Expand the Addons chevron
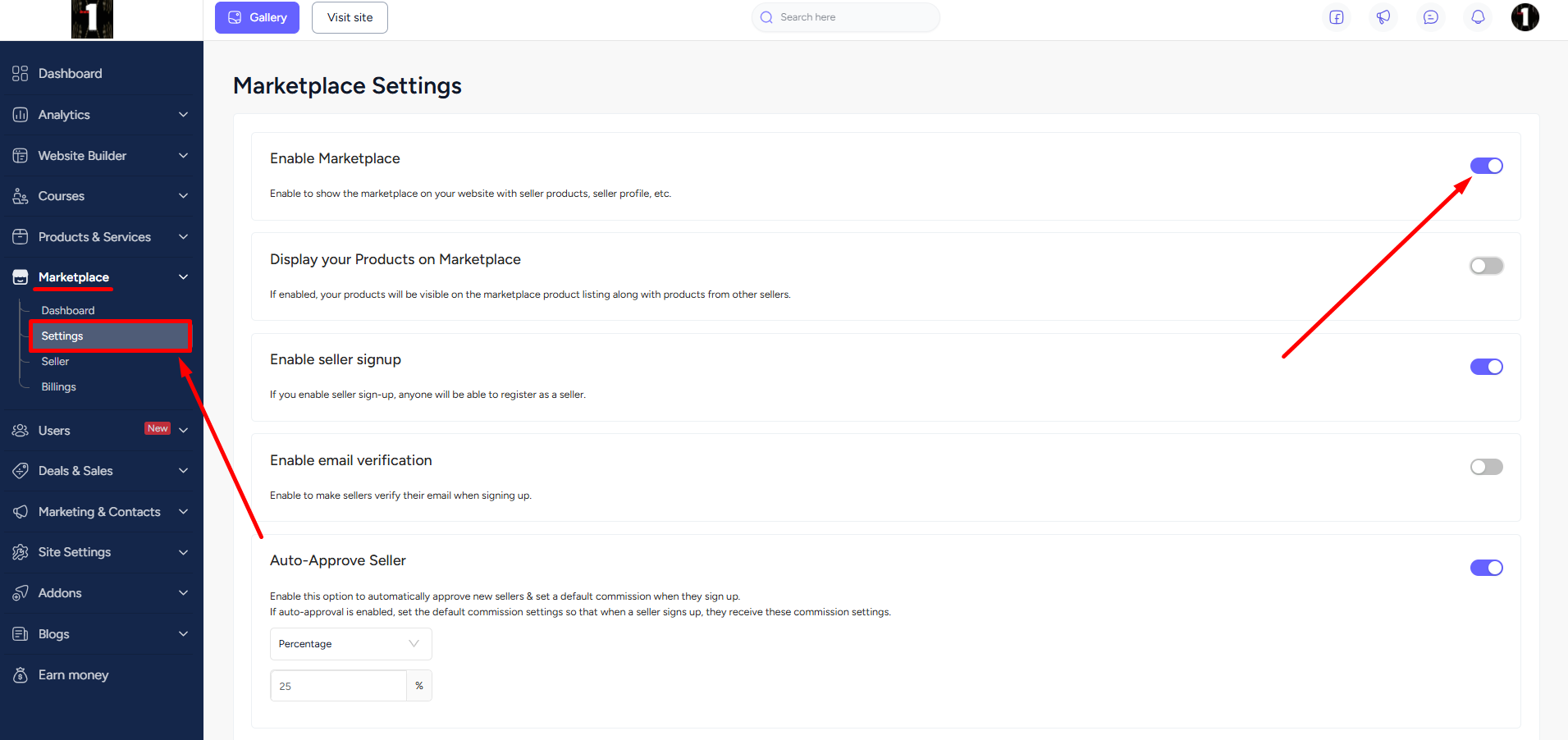Viewport: 1568px width, 740px height. (184, 593)
